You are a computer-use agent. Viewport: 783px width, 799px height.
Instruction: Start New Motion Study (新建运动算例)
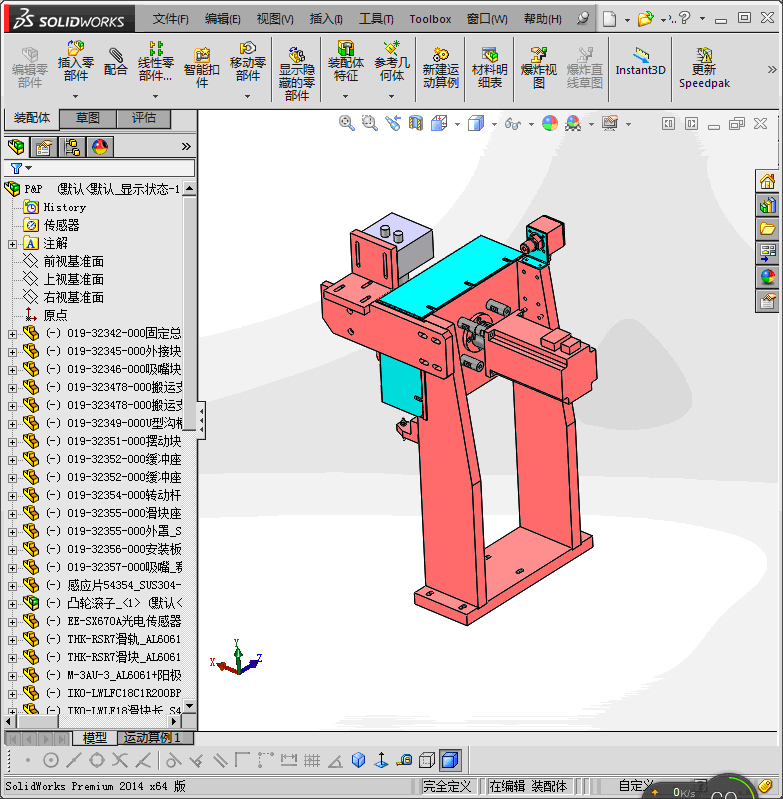[x=441, y=68]
